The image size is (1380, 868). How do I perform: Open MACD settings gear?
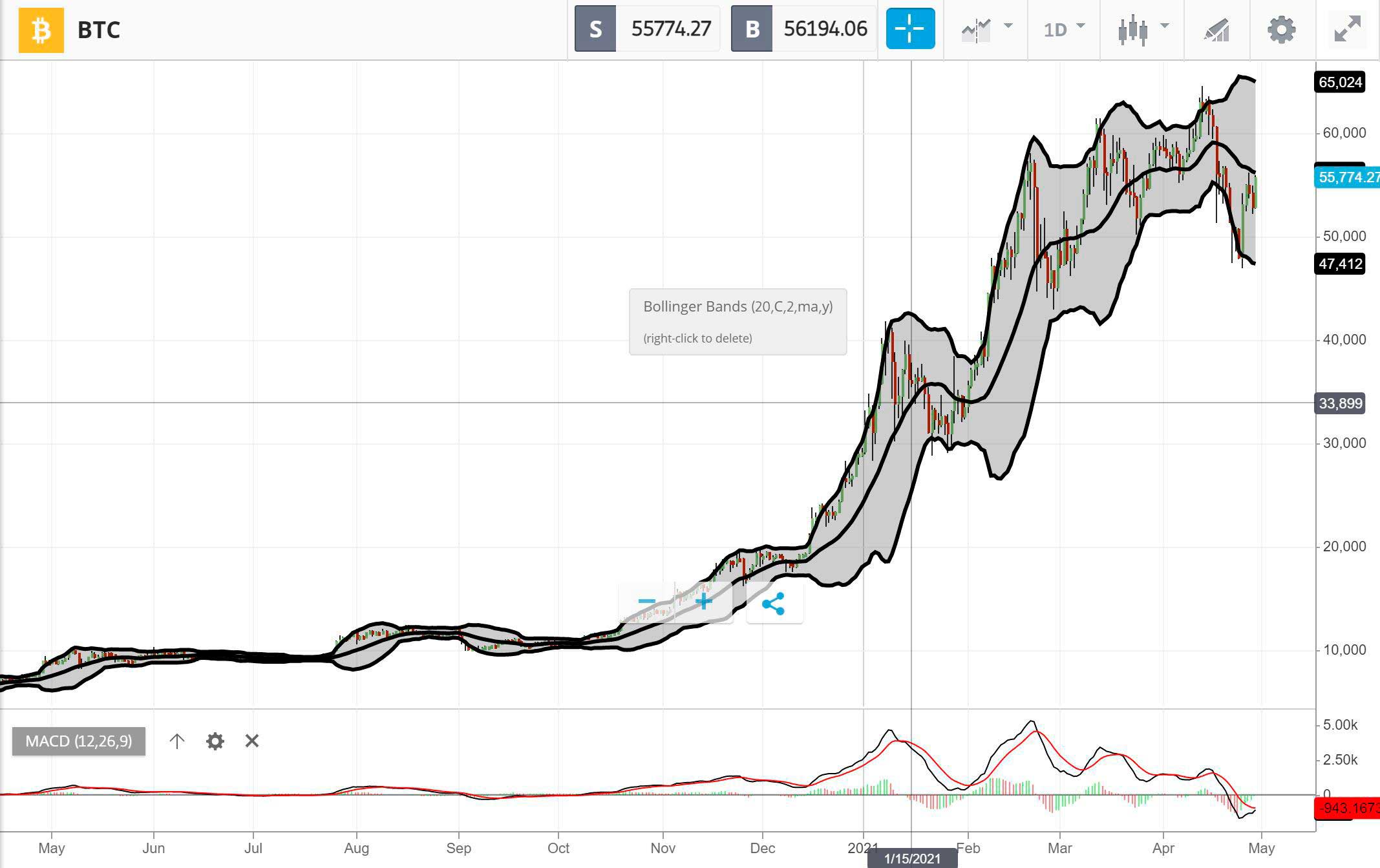coord(215,741)
